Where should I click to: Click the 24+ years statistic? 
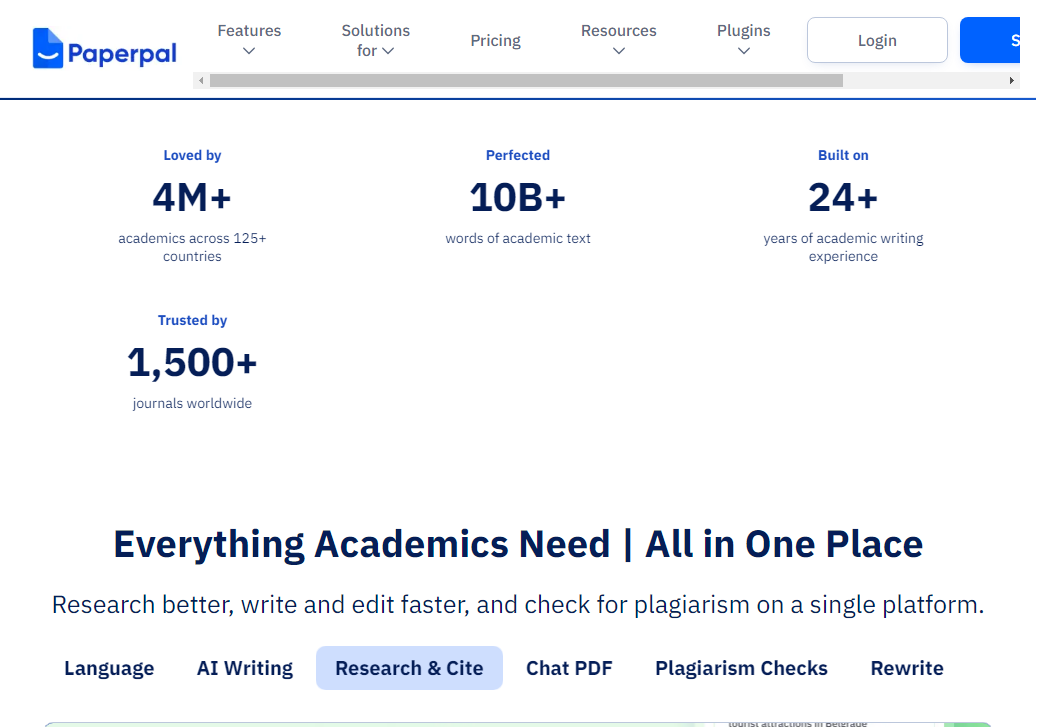pos(843,197)
